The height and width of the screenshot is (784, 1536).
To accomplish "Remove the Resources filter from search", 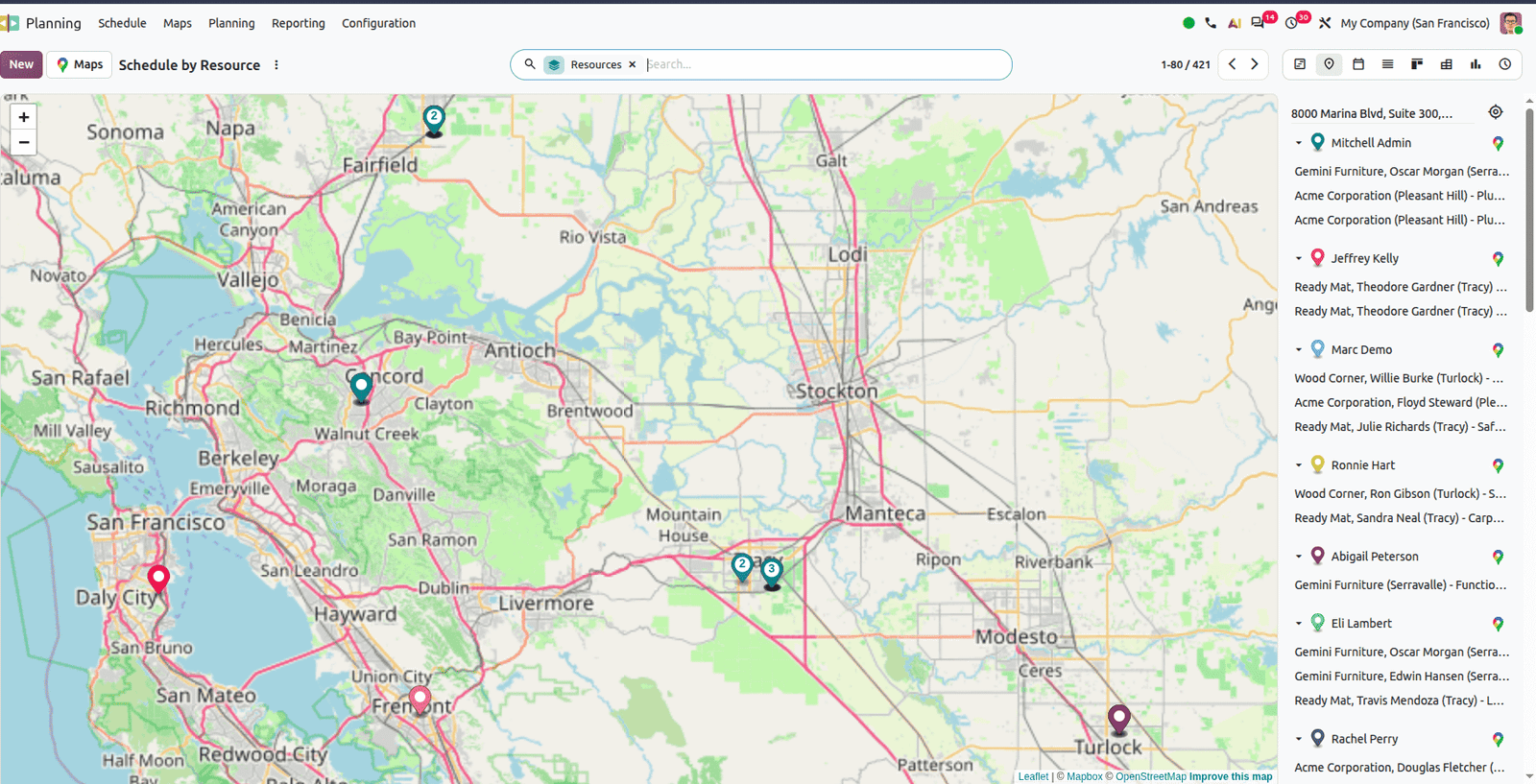I will (632, 64).
